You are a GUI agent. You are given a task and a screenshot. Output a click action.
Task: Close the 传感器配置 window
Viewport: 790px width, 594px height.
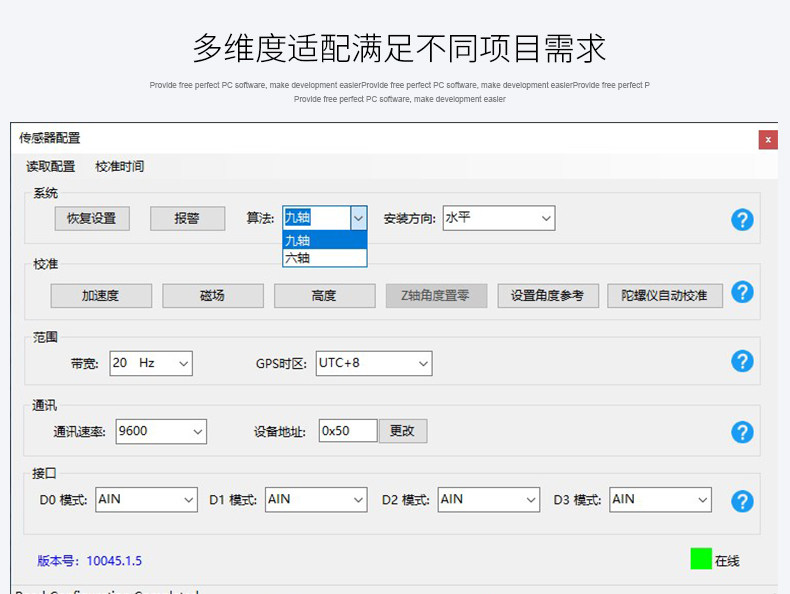click(768, 140)
